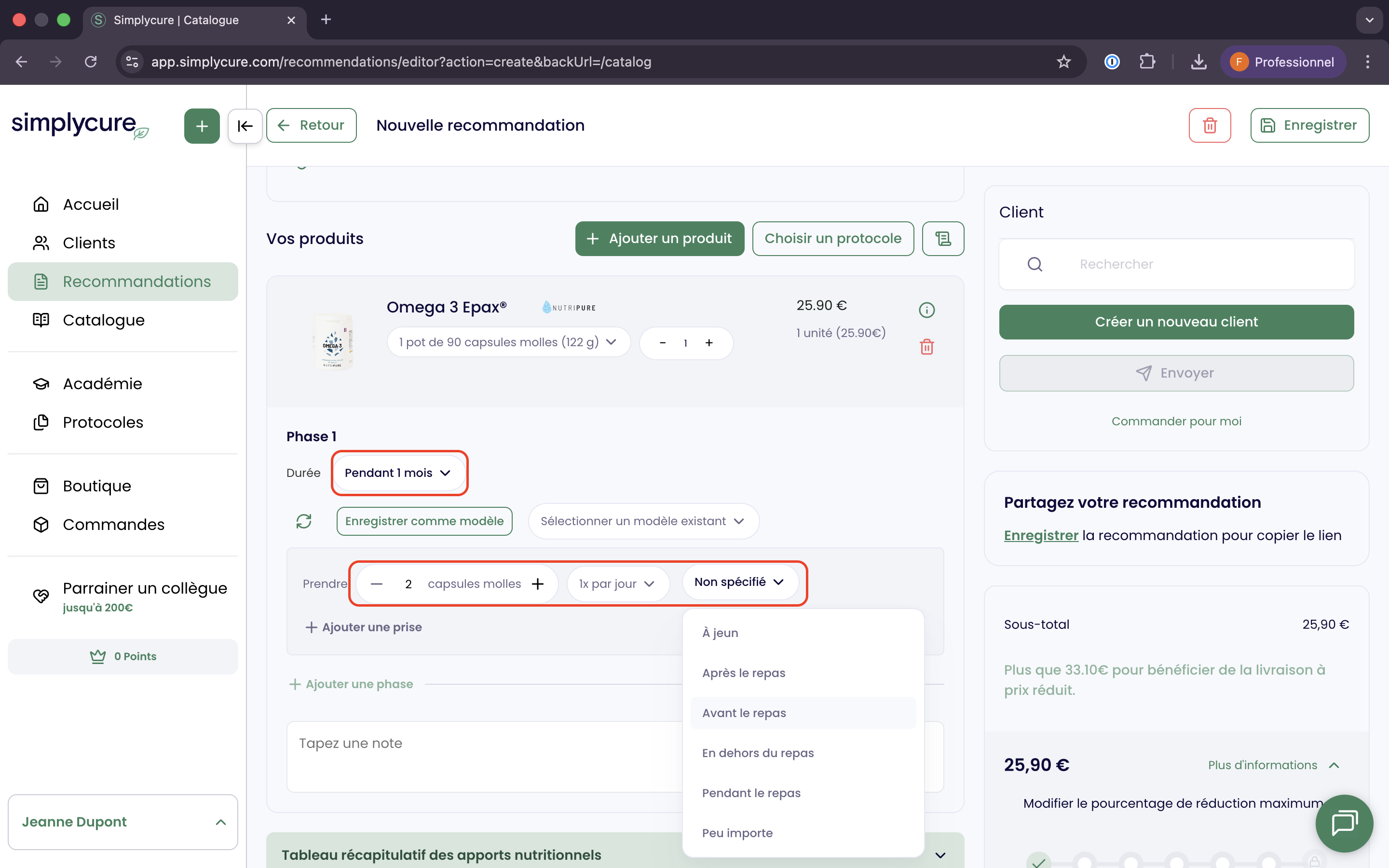Open Clients in sidebar
Screen dimensions: 1389x868
click(123, 243)
